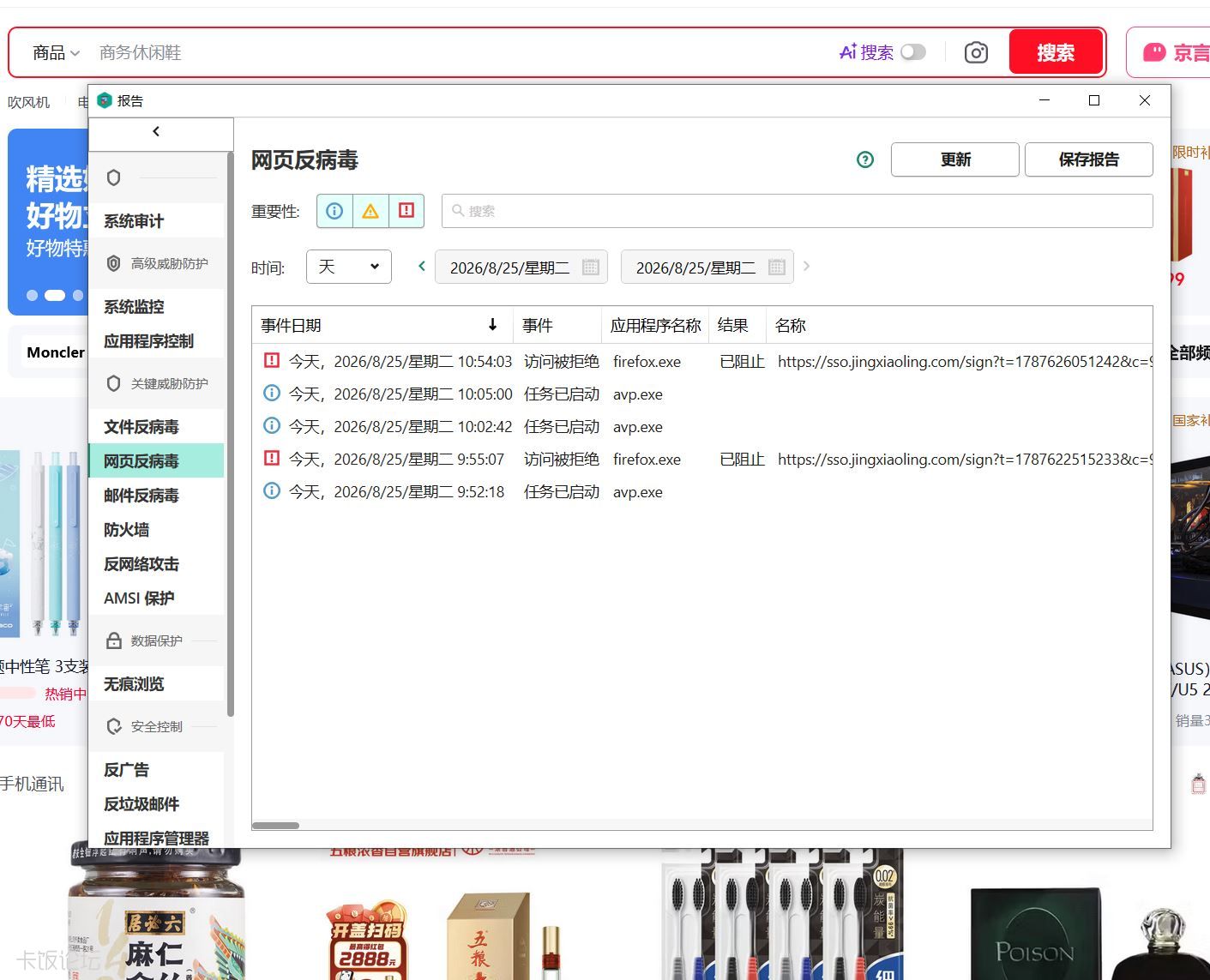Go to next day arrow
Screen dimensions: 1210x980
coord(806,267)
